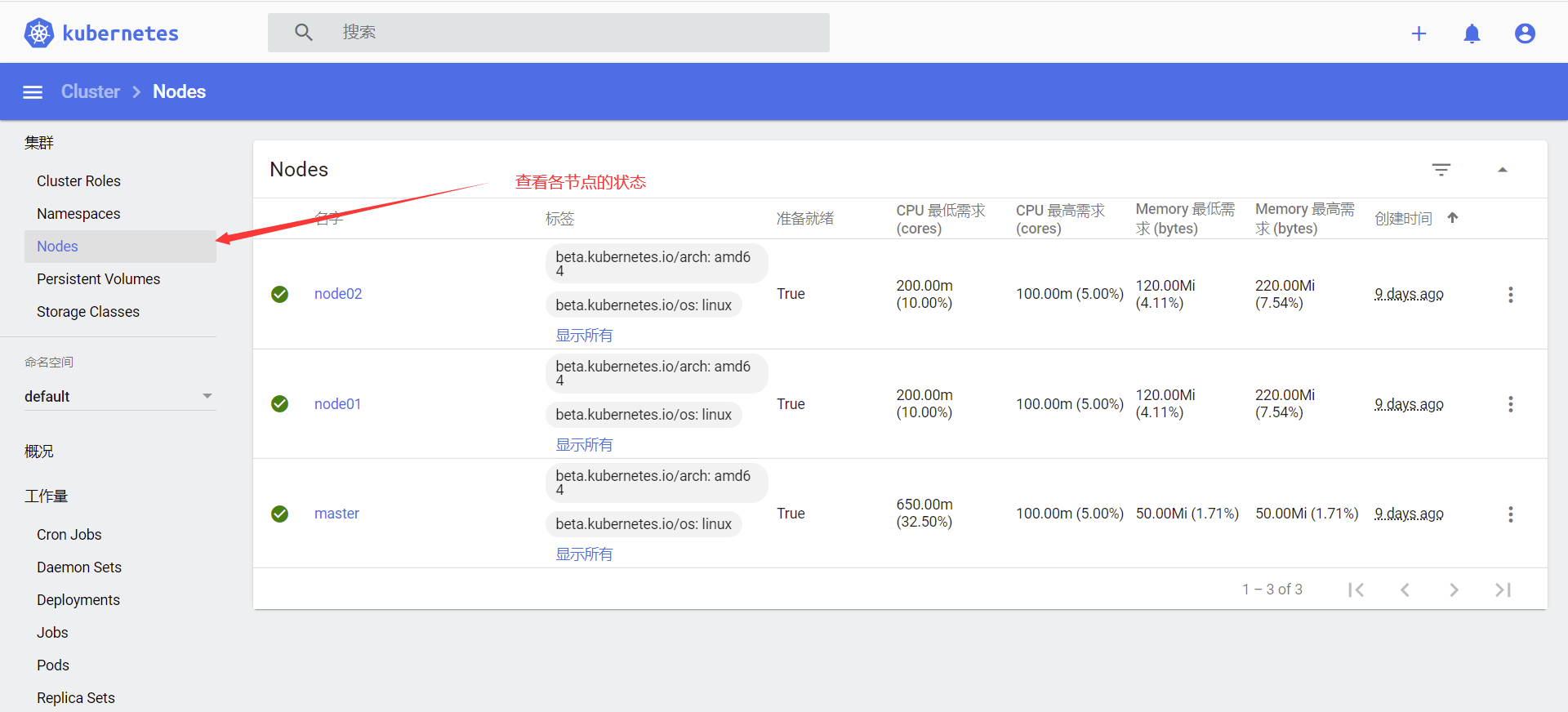Click node01 green status check icon
Screen dimensions: 1568x712
[x=280, y=404]
